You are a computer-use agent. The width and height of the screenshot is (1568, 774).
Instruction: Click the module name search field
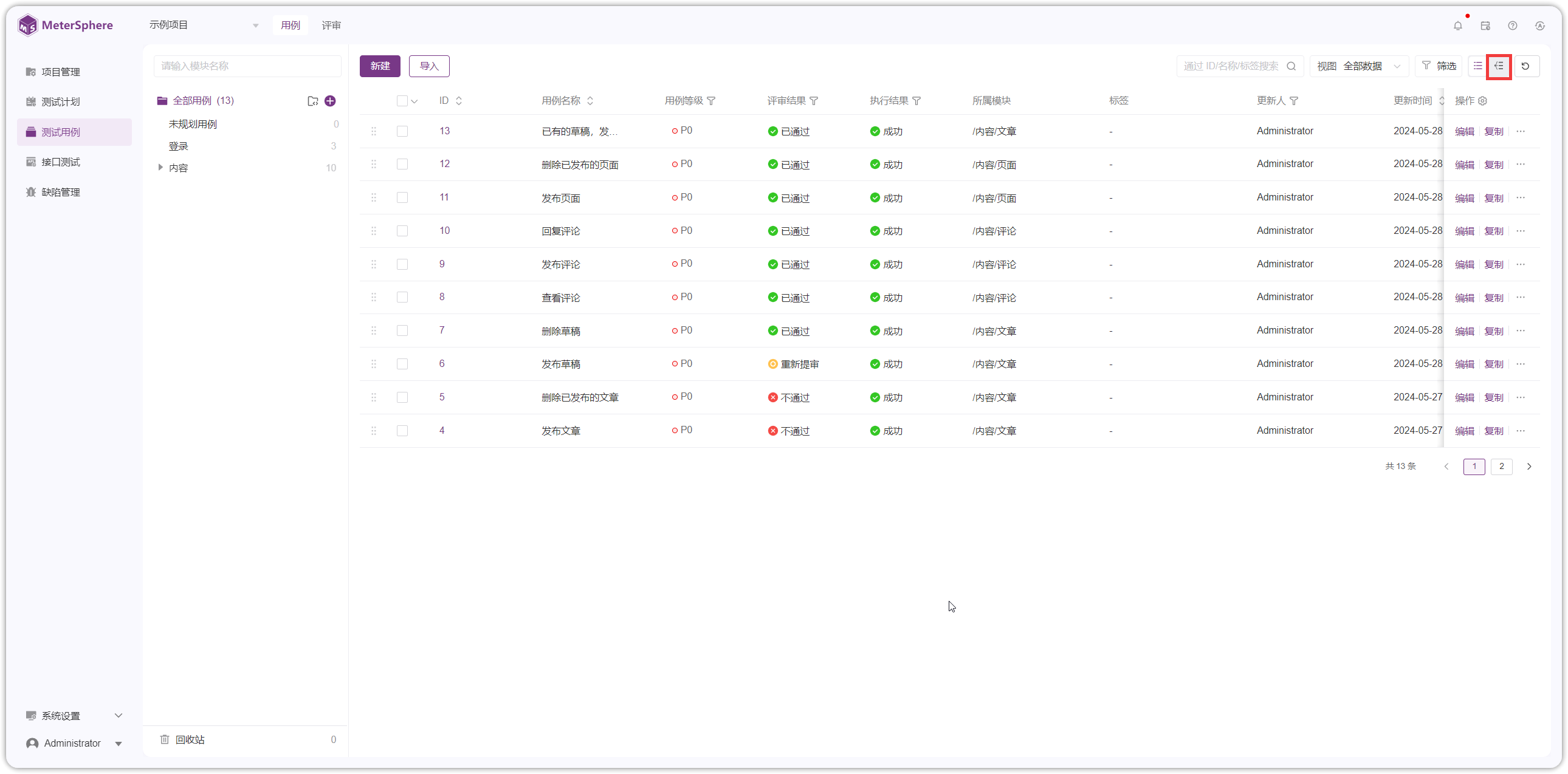[247, 66]
